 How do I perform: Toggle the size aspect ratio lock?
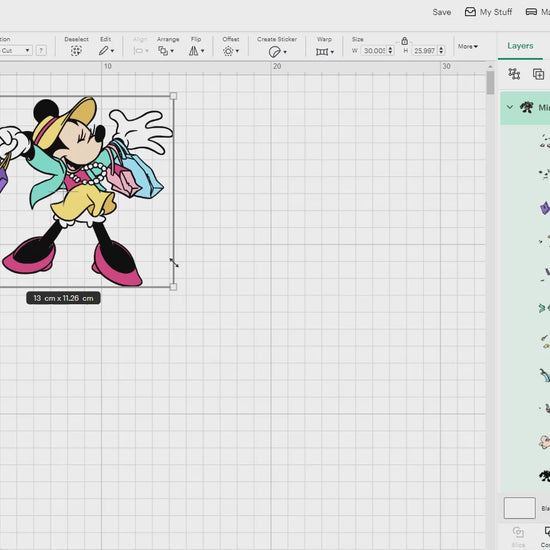(x=404, y=41)
